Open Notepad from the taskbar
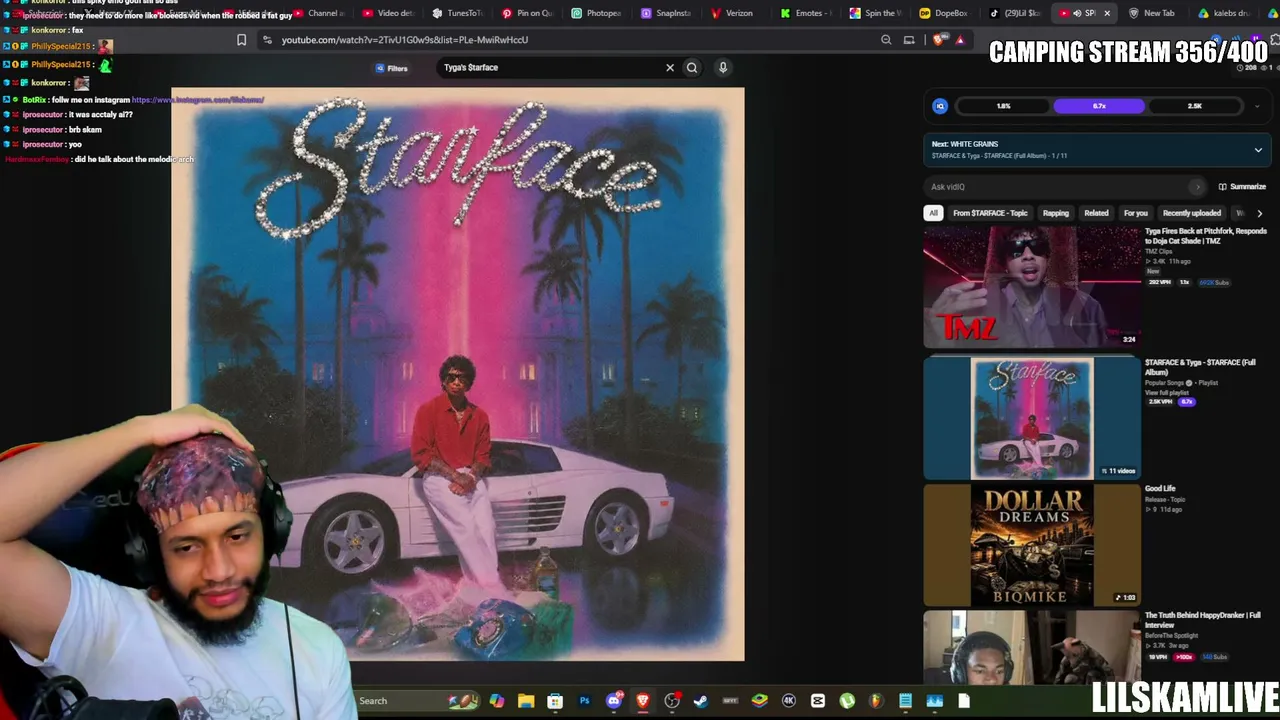Image resolution: width=1280 pixels, height=720 pixels. (905, 701)
